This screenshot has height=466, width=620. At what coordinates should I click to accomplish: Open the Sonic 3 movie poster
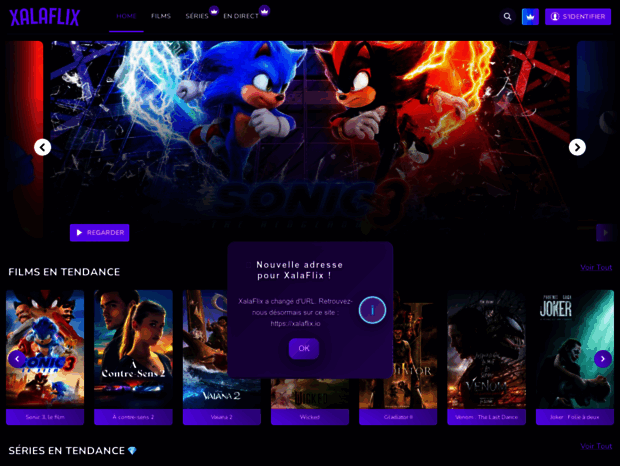click(x=45, y=349)
